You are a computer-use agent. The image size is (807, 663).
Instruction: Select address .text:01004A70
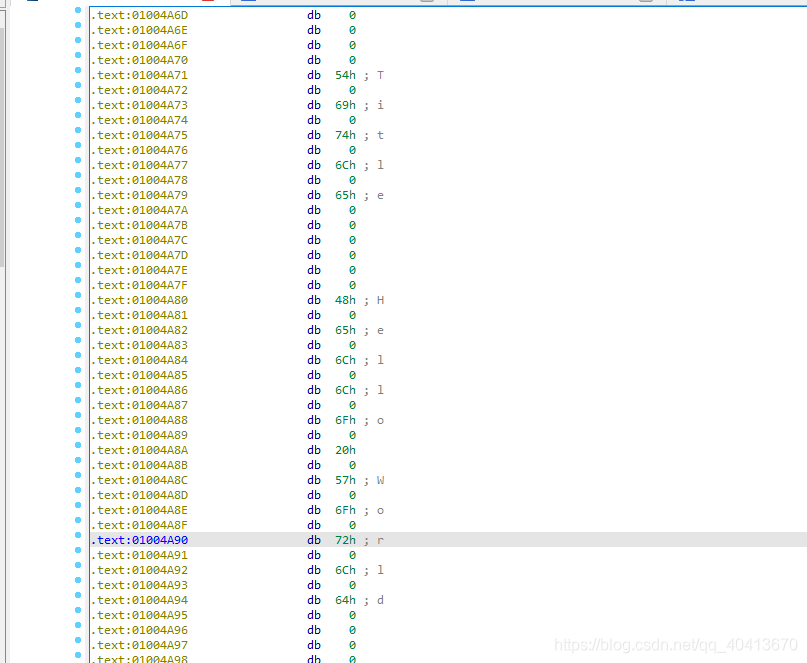[139, 60]
